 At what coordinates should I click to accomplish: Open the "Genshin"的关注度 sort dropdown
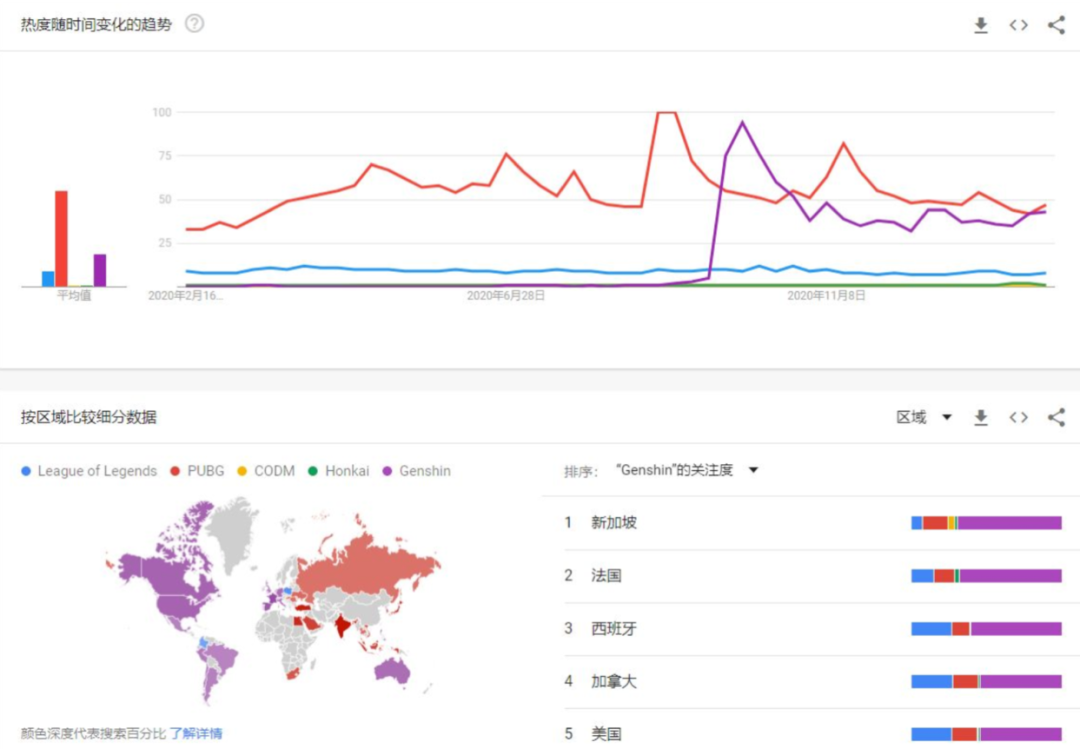click(687, 470)
